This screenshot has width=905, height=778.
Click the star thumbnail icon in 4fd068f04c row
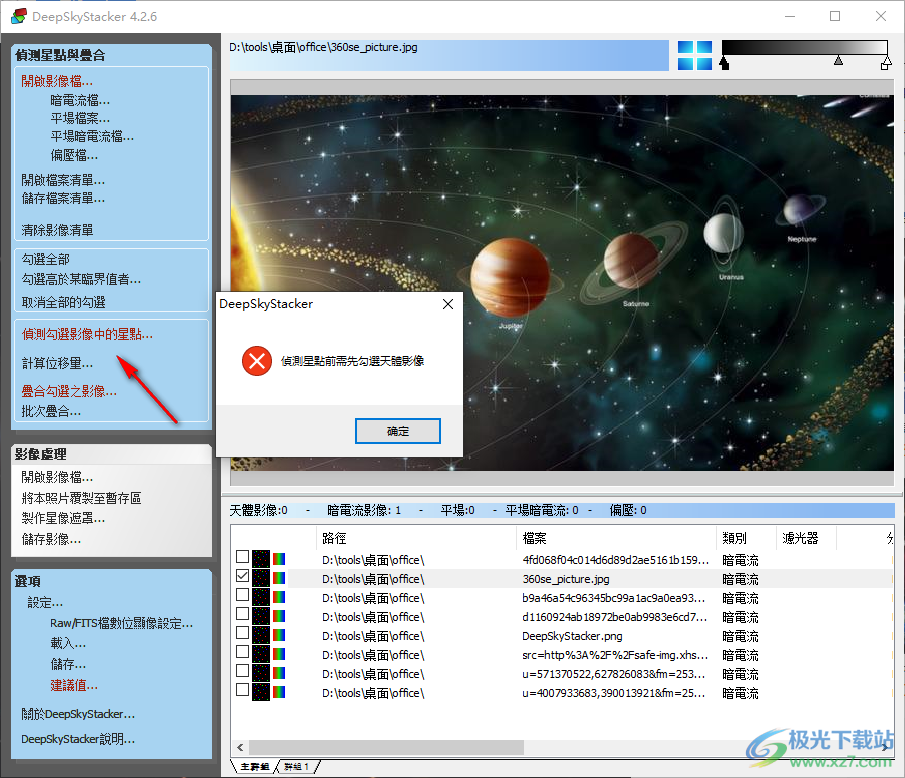pos(261,559)
